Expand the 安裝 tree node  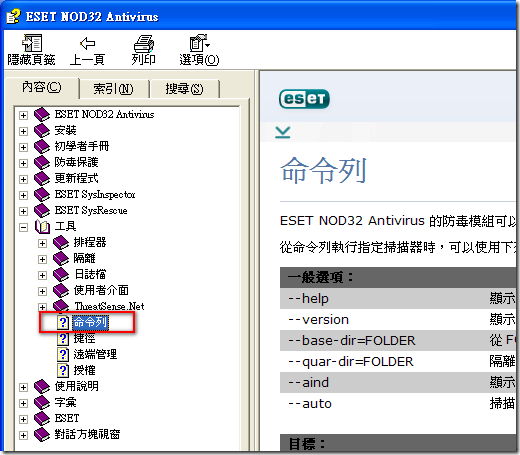tap(23, 131)
